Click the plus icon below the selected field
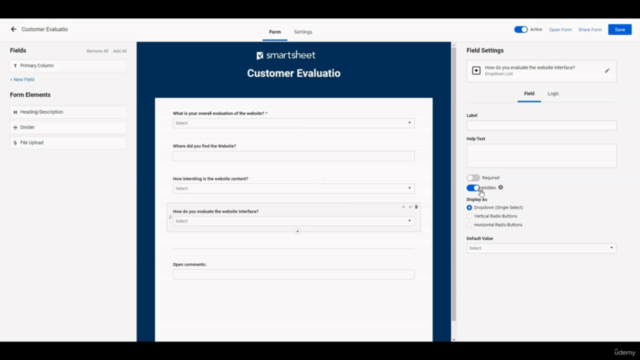640x360 pixels. pos(297,231)
